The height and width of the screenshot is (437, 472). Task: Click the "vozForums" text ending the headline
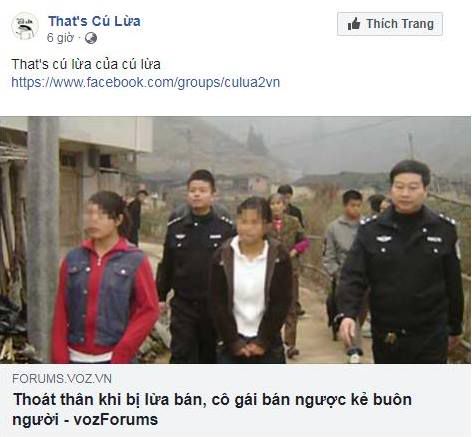pos(116,420)
